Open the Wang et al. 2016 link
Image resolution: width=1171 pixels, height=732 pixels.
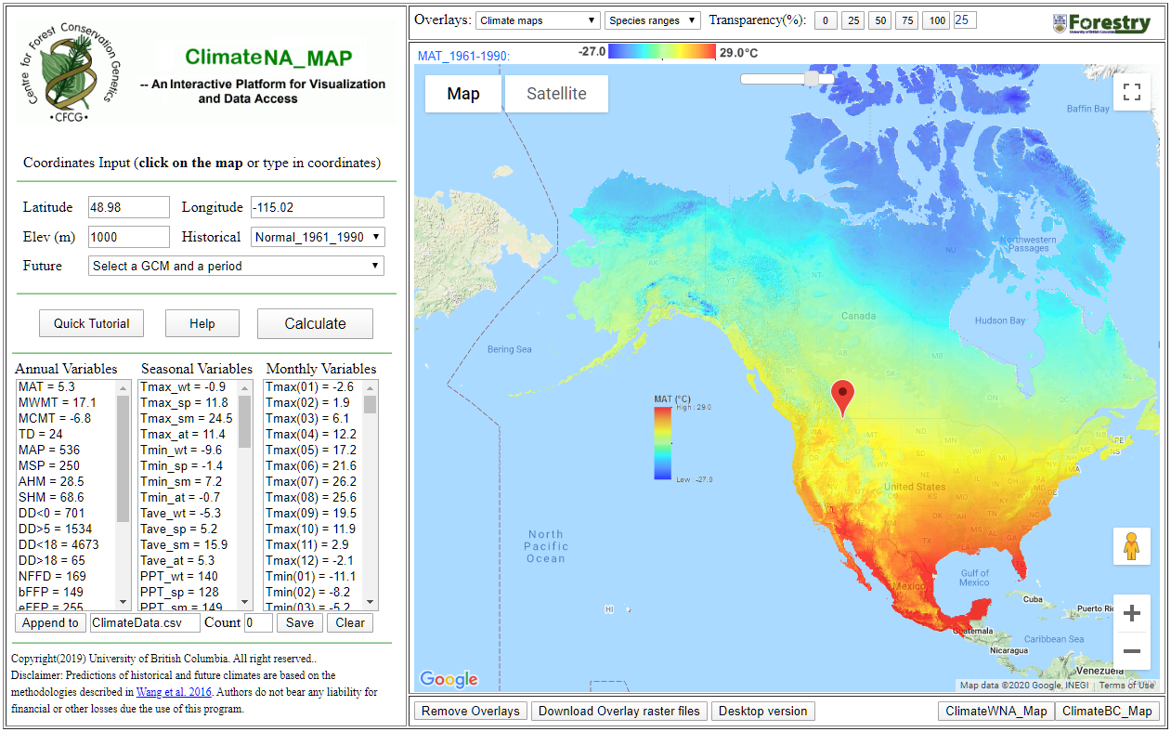point(173,691)
